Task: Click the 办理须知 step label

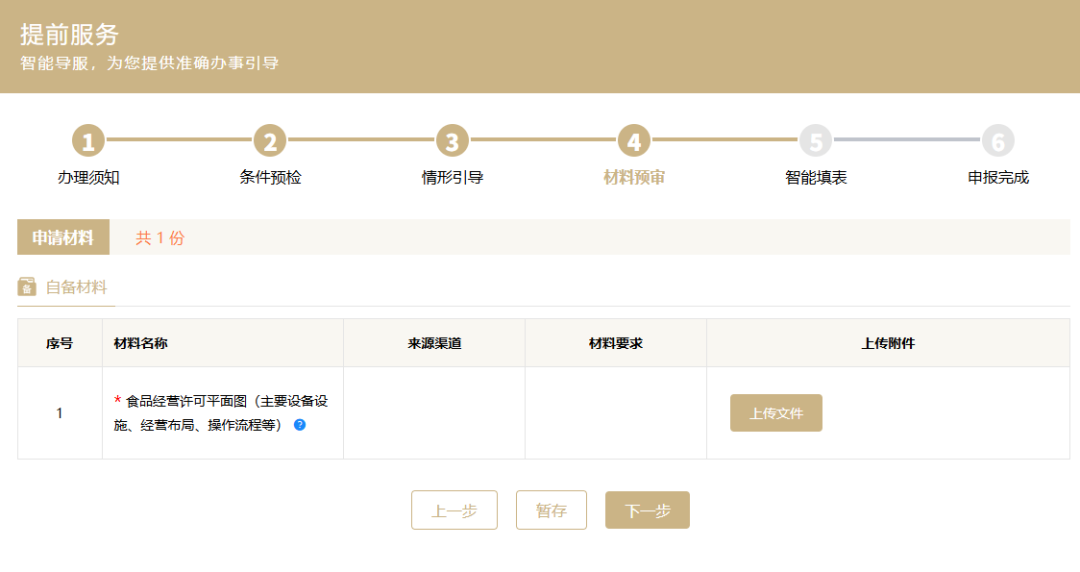Action: [x=88, y=178]
